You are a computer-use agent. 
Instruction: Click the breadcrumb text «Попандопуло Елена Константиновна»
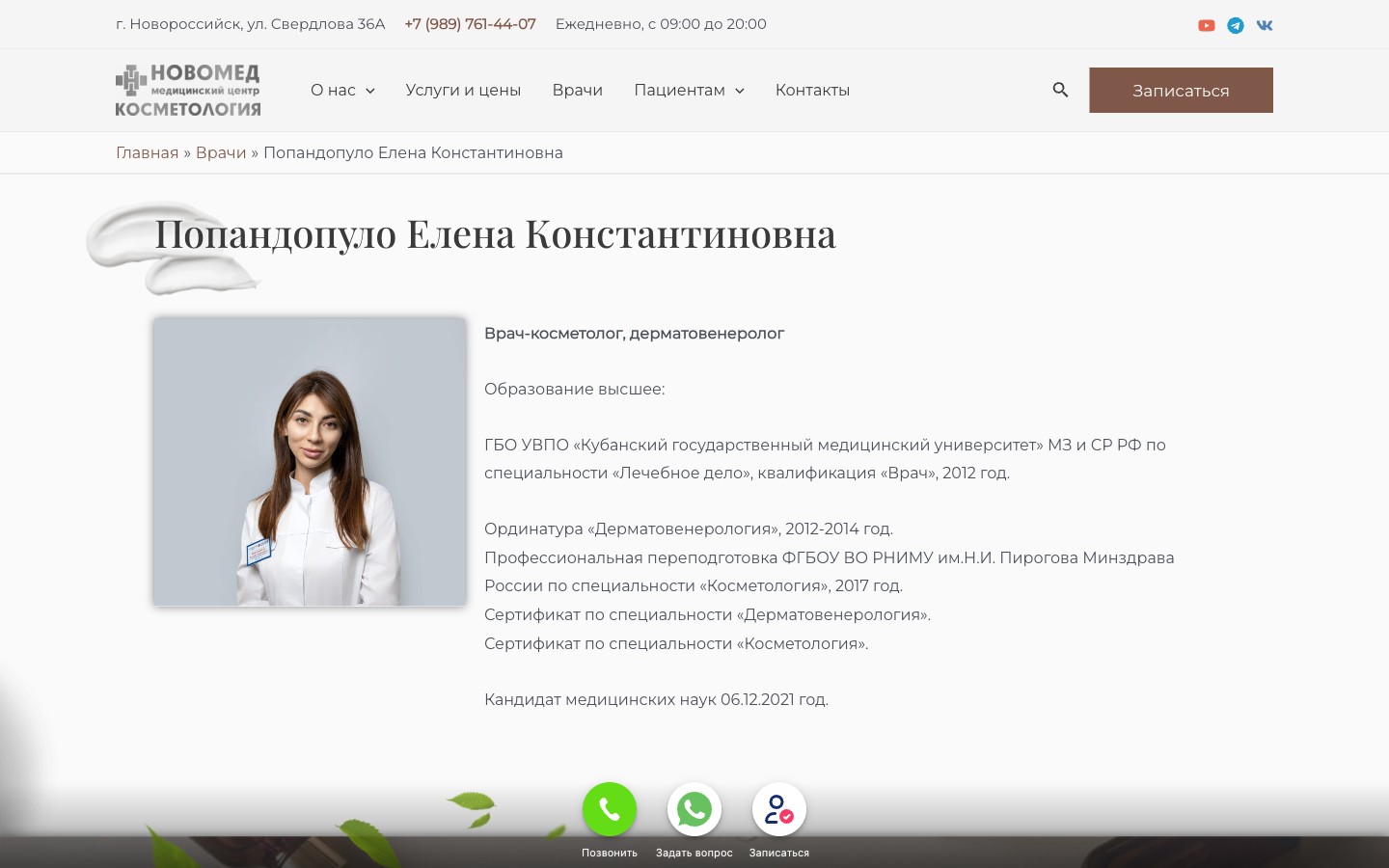413,152
